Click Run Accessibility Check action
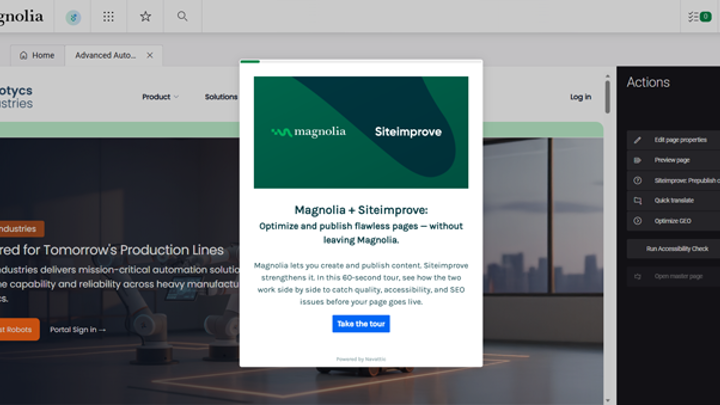Image resolution: width=720 pixels, height=405 pixels. pyautogui.click(x=677, y=249)
